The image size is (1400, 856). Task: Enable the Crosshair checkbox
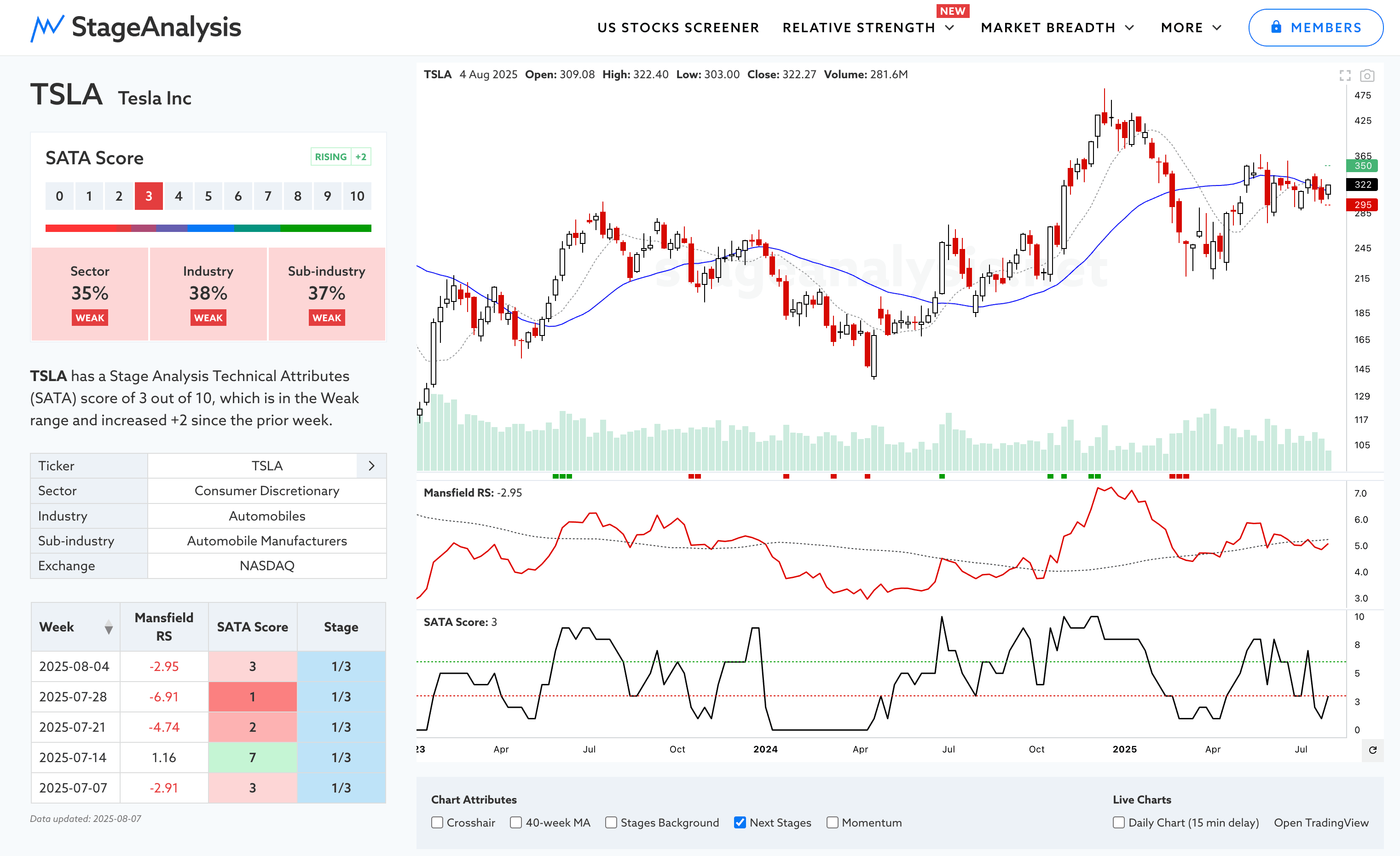(437, 822)
